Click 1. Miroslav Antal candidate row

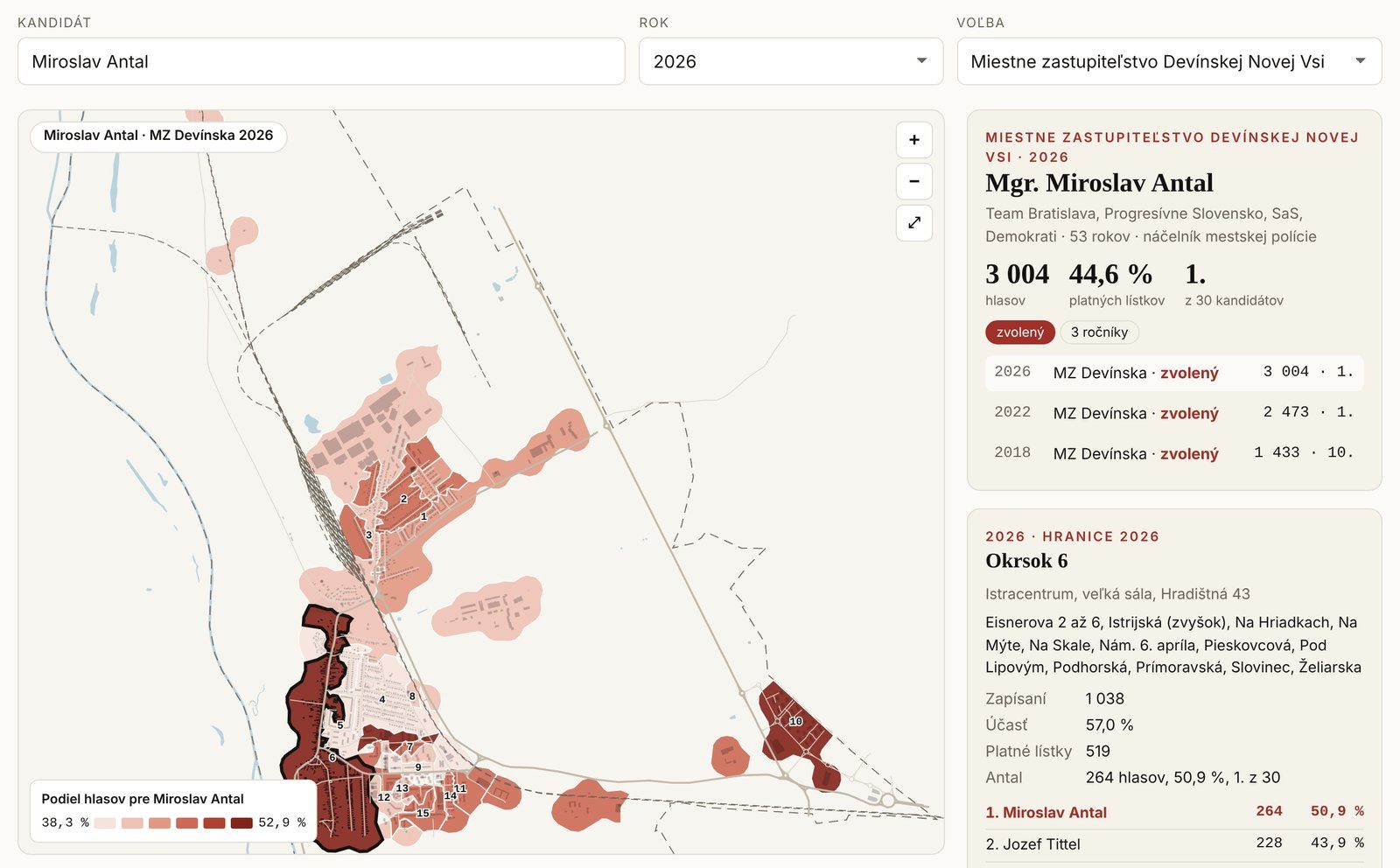point(1174,812)
